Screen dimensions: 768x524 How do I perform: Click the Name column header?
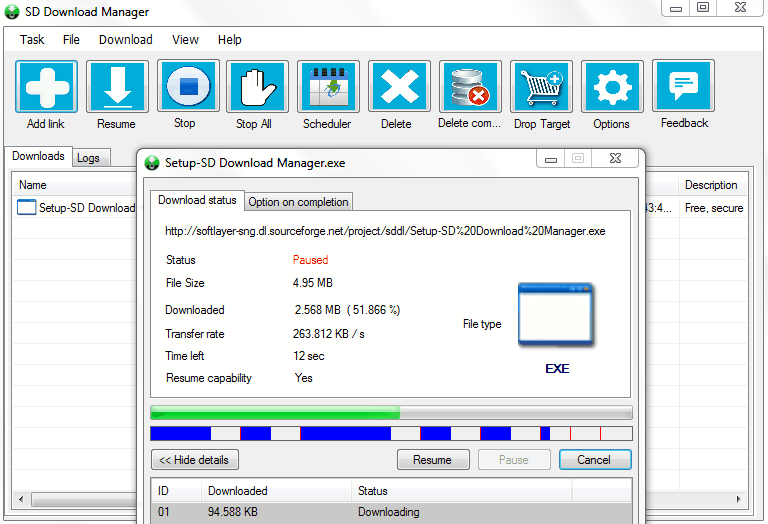click(74, 185)
